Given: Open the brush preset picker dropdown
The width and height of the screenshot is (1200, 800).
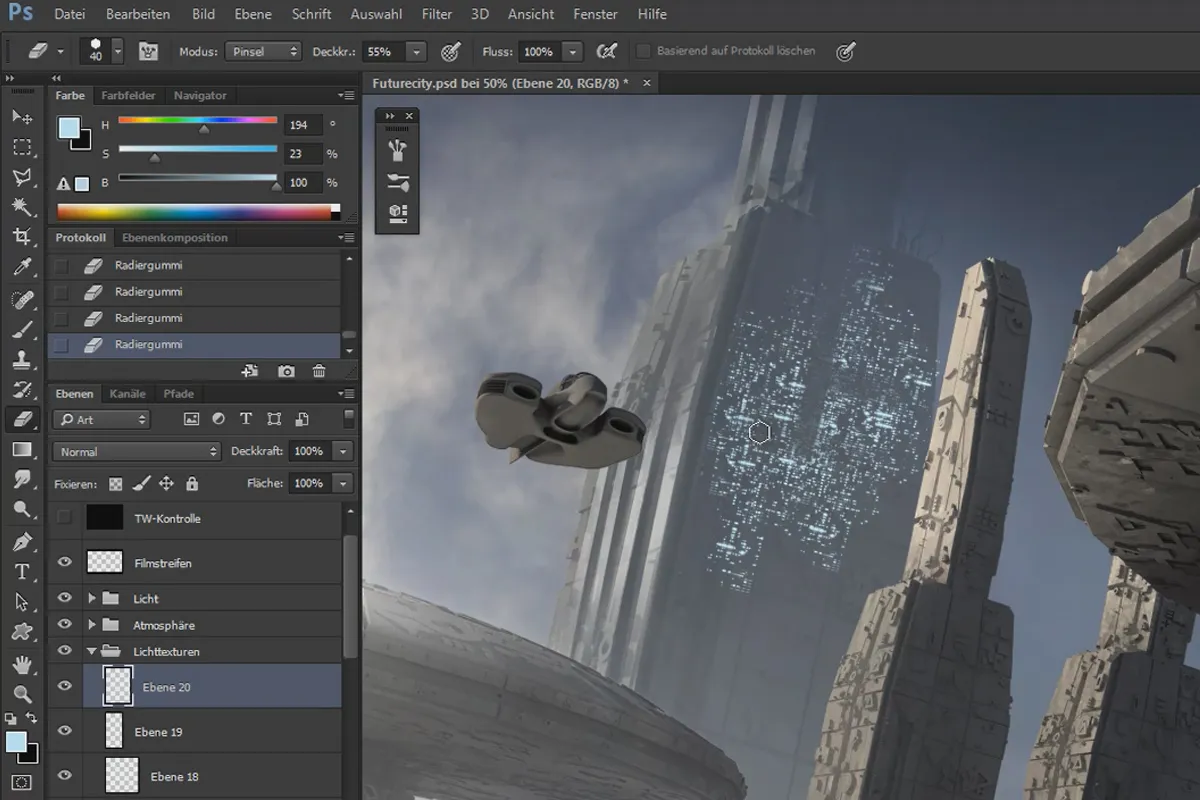Looking at the screenshot, I should click(x=118, y=51).
